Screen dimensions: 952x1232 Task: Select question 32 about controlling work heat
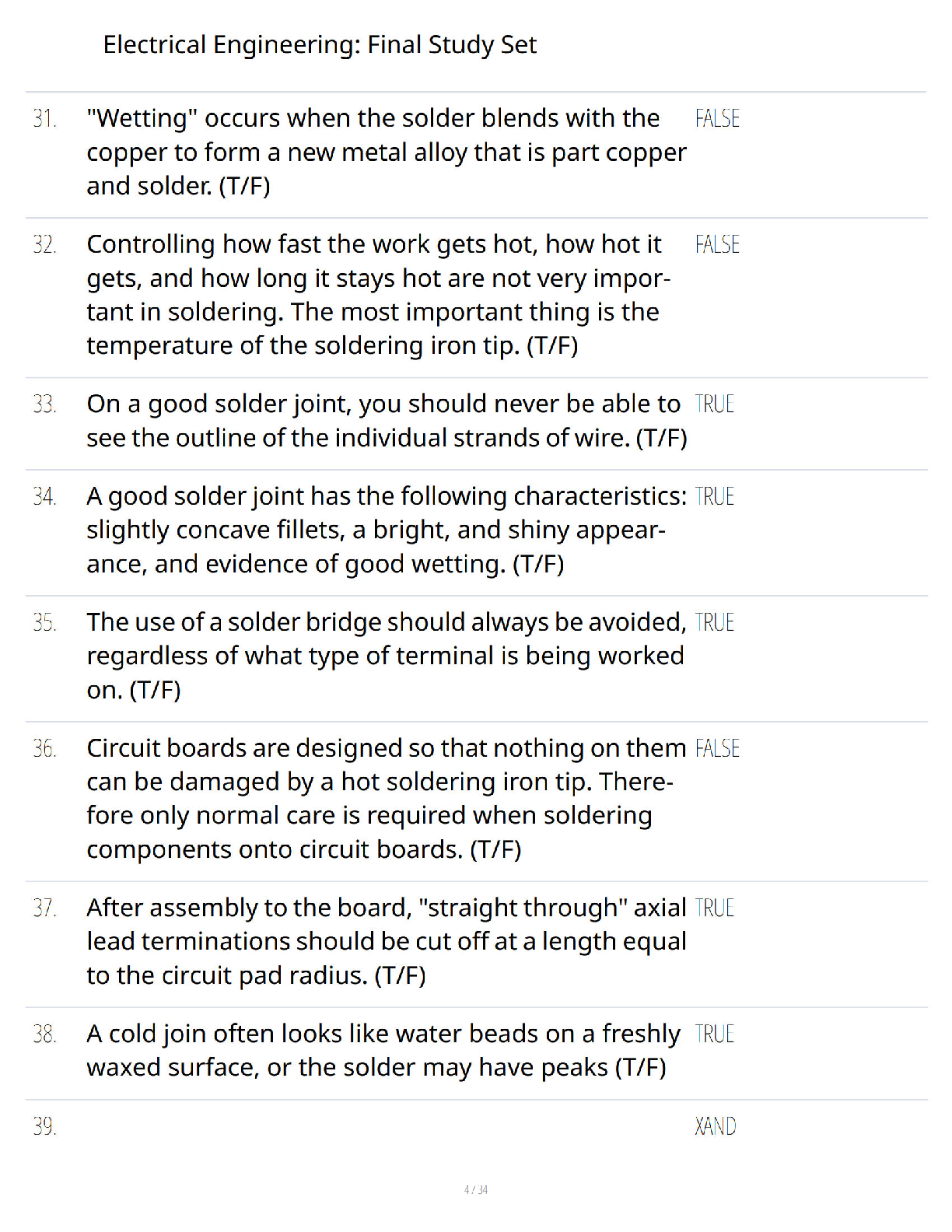379,295
